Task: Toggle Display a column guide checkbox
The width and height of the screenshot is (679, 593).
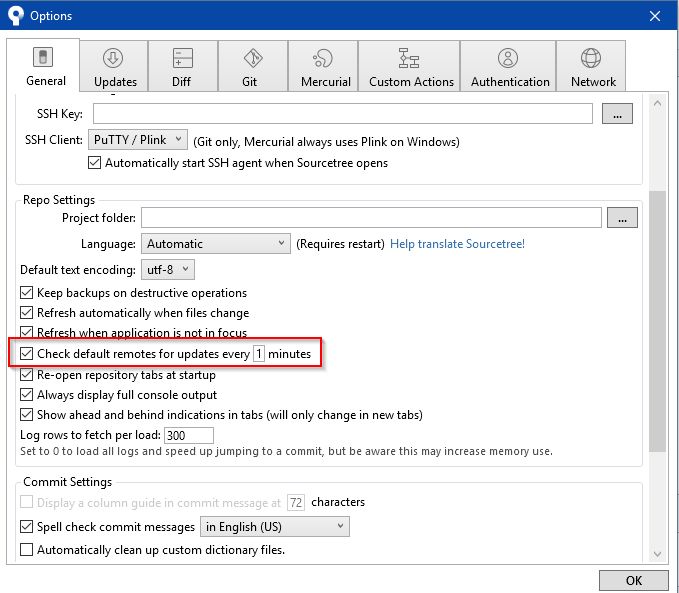Action: tap(26, 502)
